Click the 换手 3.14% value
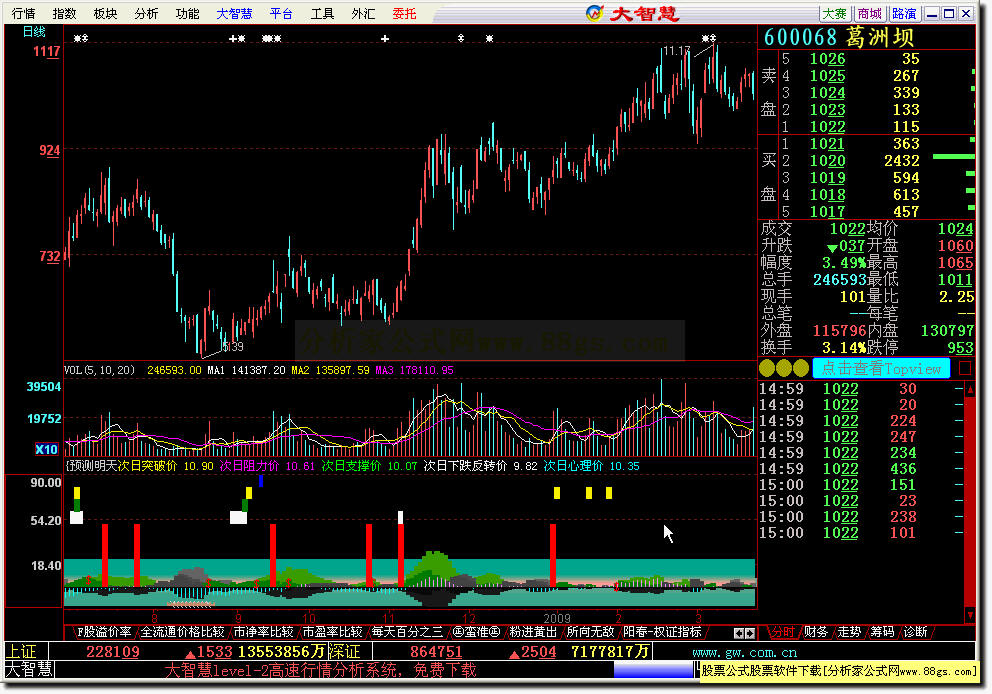Viewport: 992px width, 694px height. click(x=843, y=347)
